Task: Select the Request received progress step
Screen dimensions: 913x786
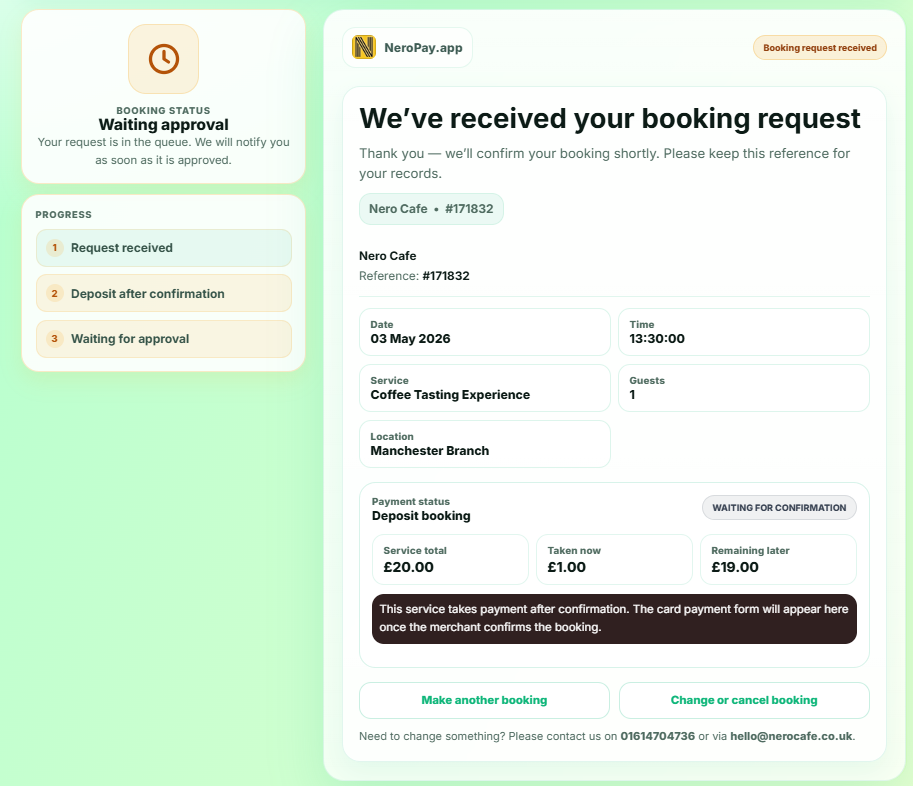Action: coord(164,248)
